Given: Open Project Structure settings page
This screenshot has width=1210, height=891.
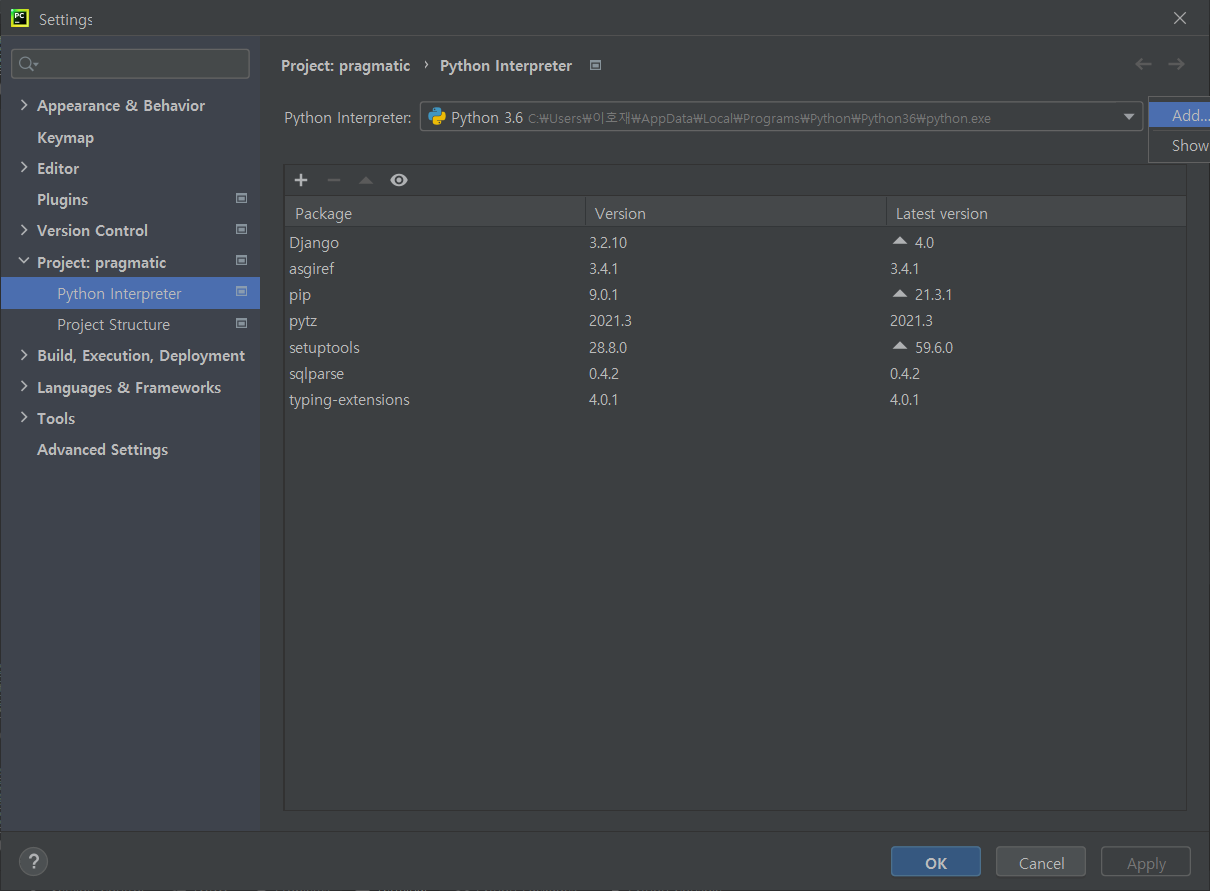Looking at the screenshot, I should point(113,324).
